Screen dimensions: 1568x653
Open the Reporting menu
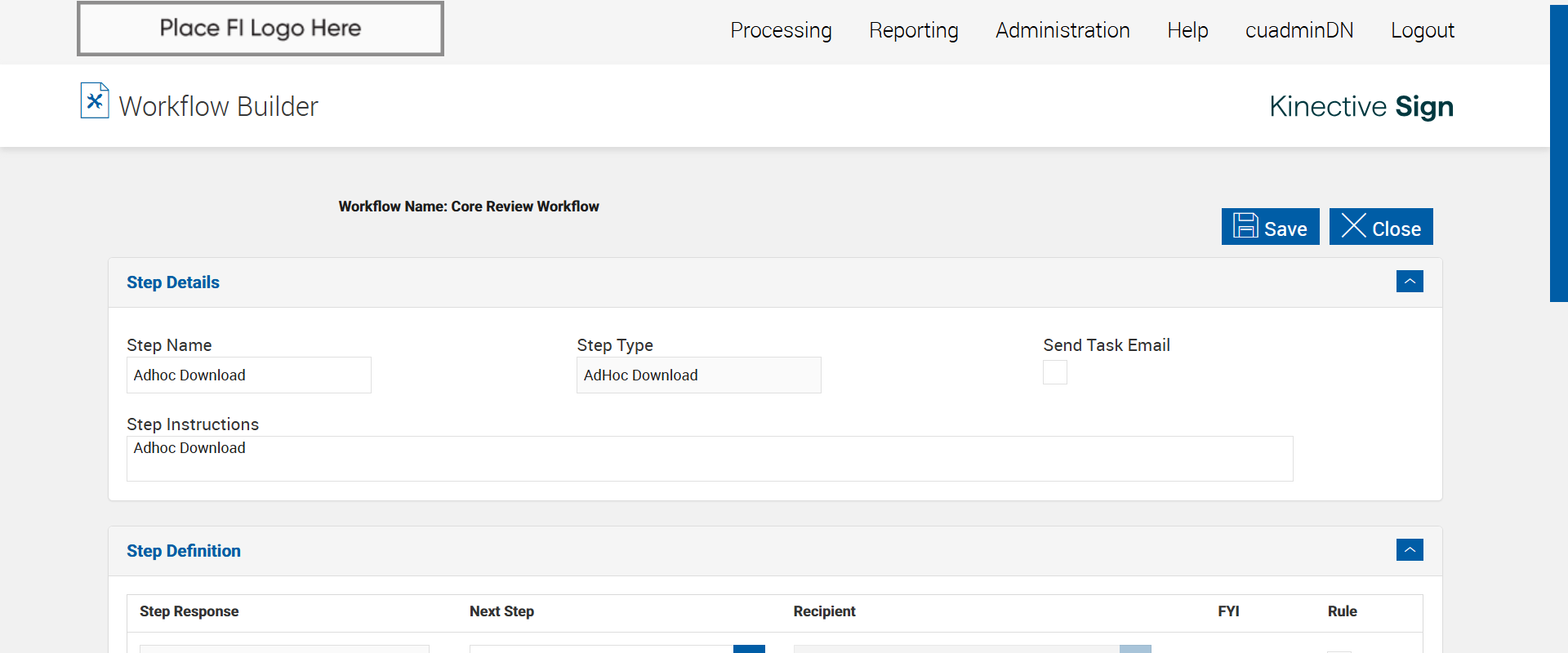pos(914,30)
